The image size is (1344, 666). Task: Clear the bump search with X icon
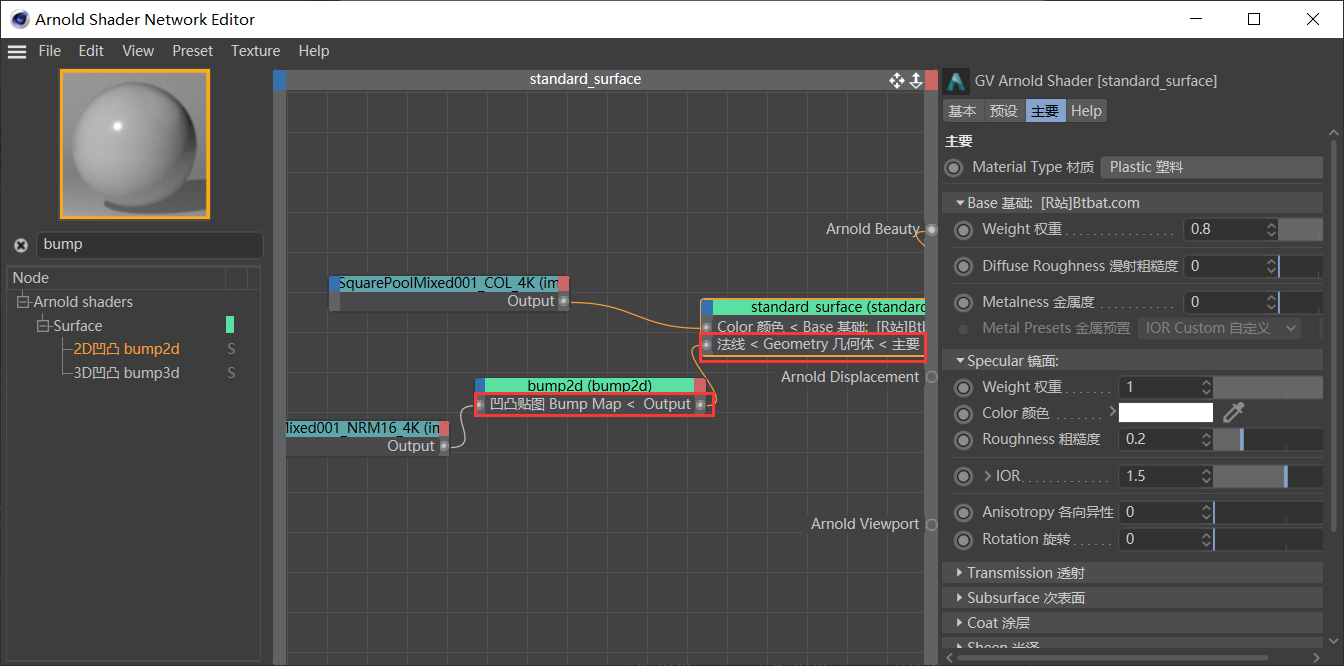click(x=21, y=245)
